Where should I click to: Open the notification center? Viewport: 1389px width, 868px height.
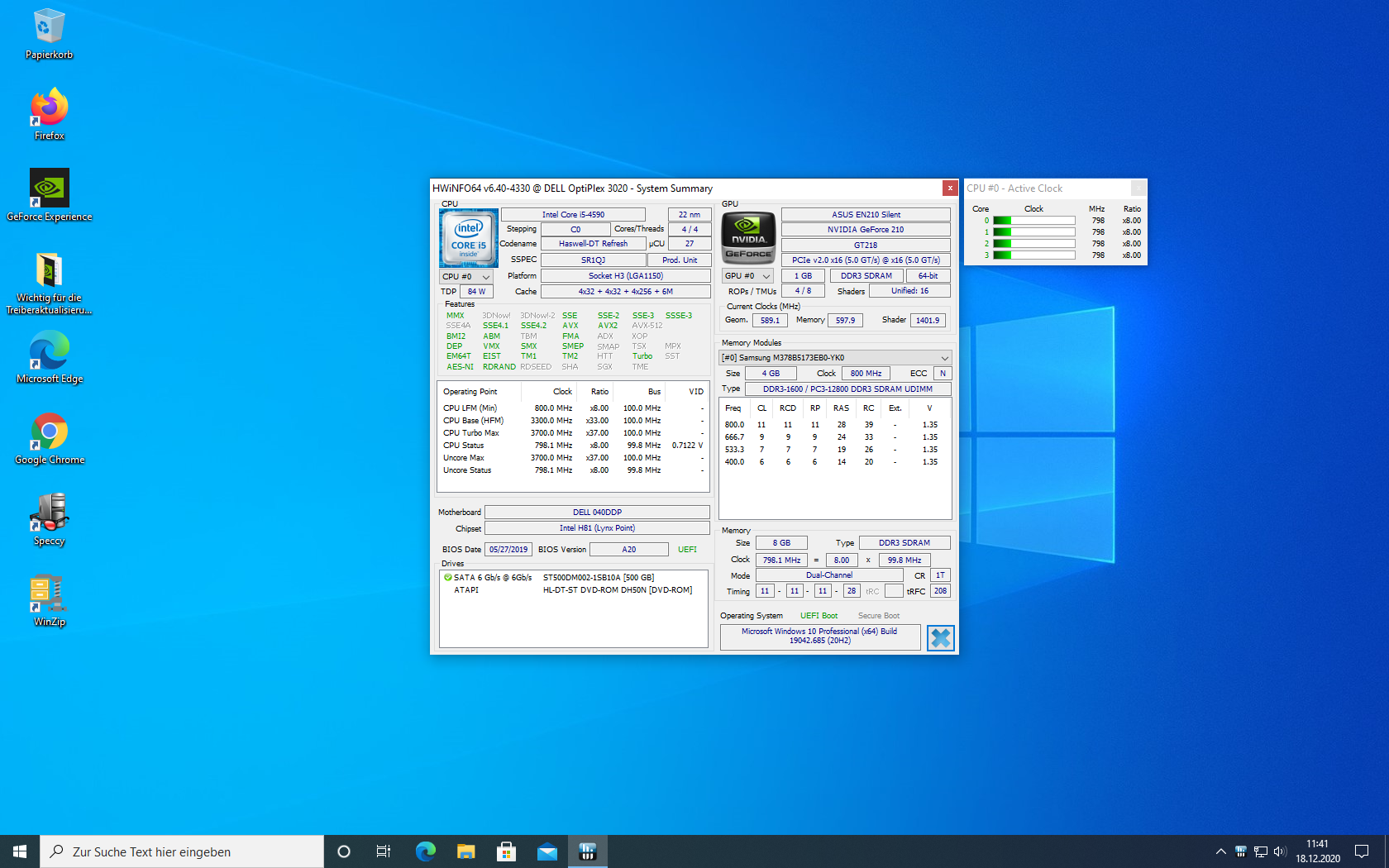(1362, 851)
